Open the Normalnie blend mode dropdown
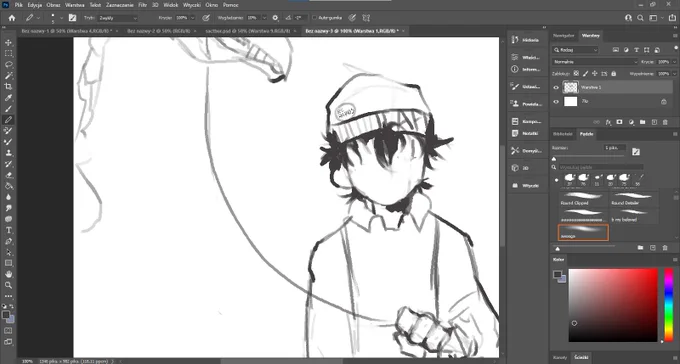Image resolution: width=680 pixels, height=364 pixels. [x=595, y=62]
